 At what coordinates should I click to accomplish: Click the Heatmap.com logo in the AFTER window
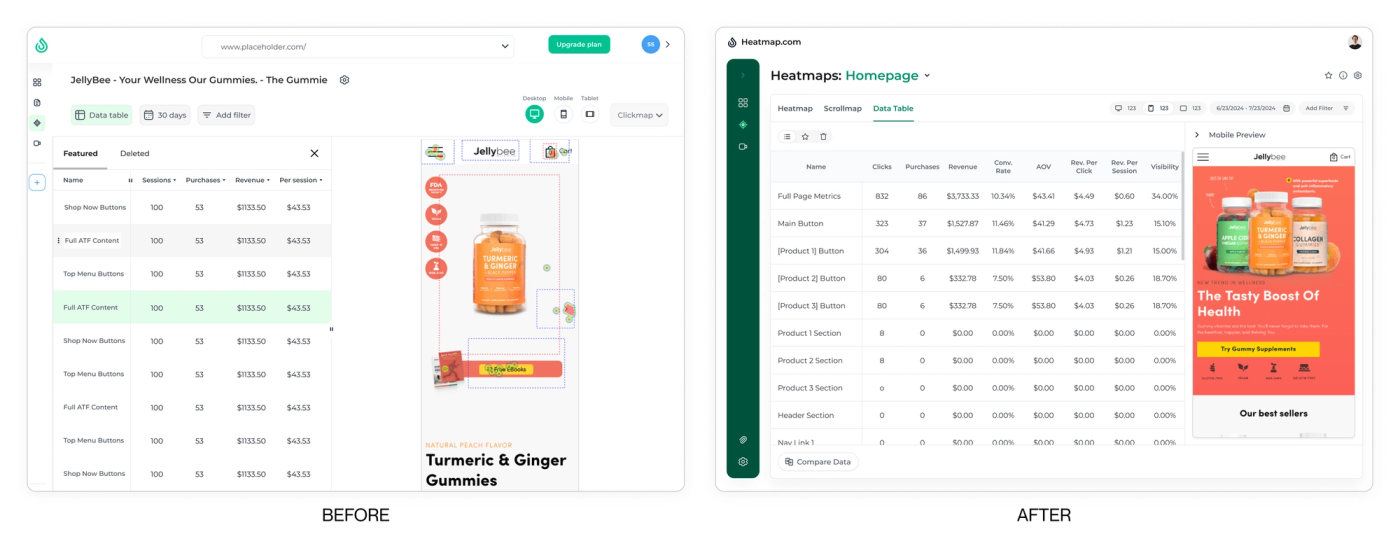pyautogui.click(x=764, y=42)
